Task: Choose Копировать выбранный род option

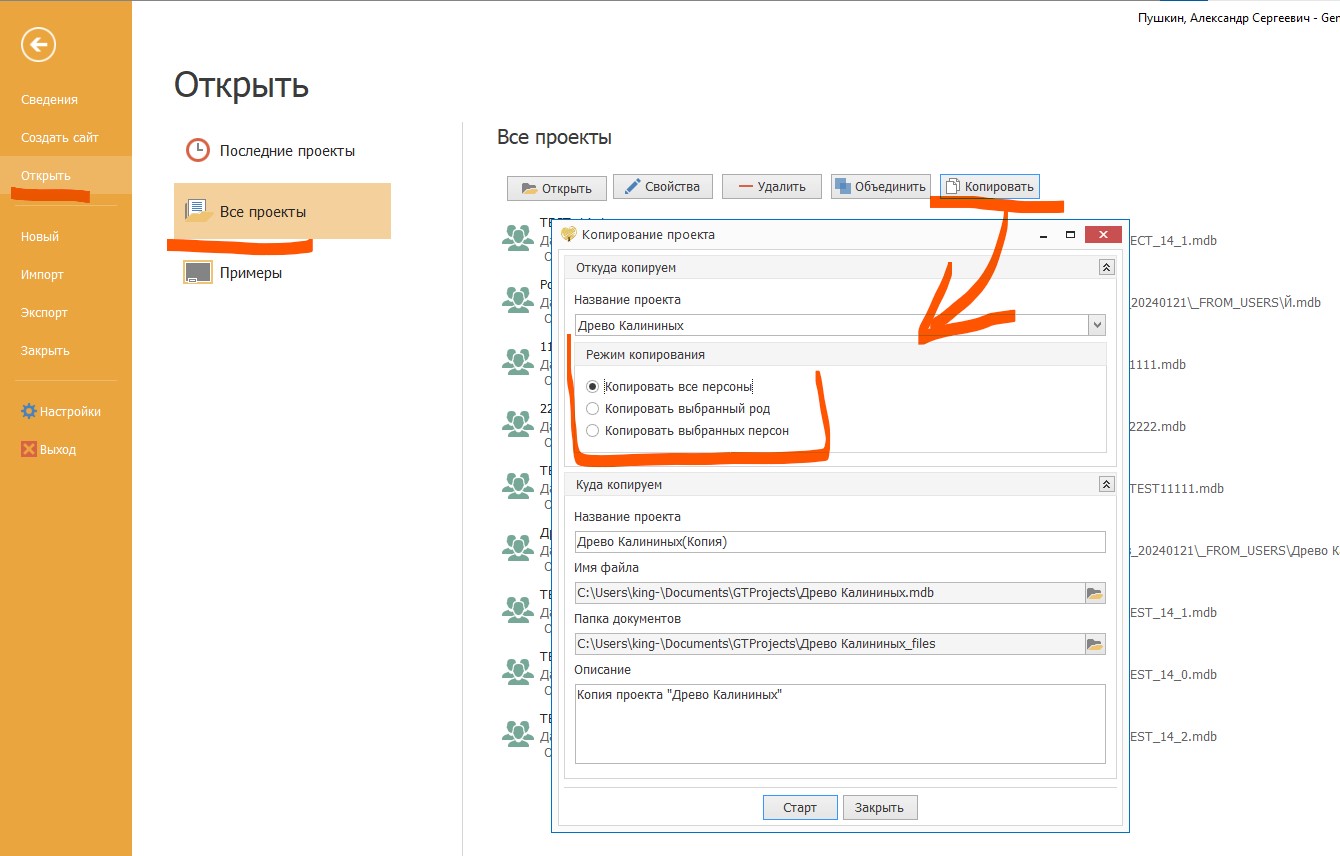Action: tap(593, 408)
